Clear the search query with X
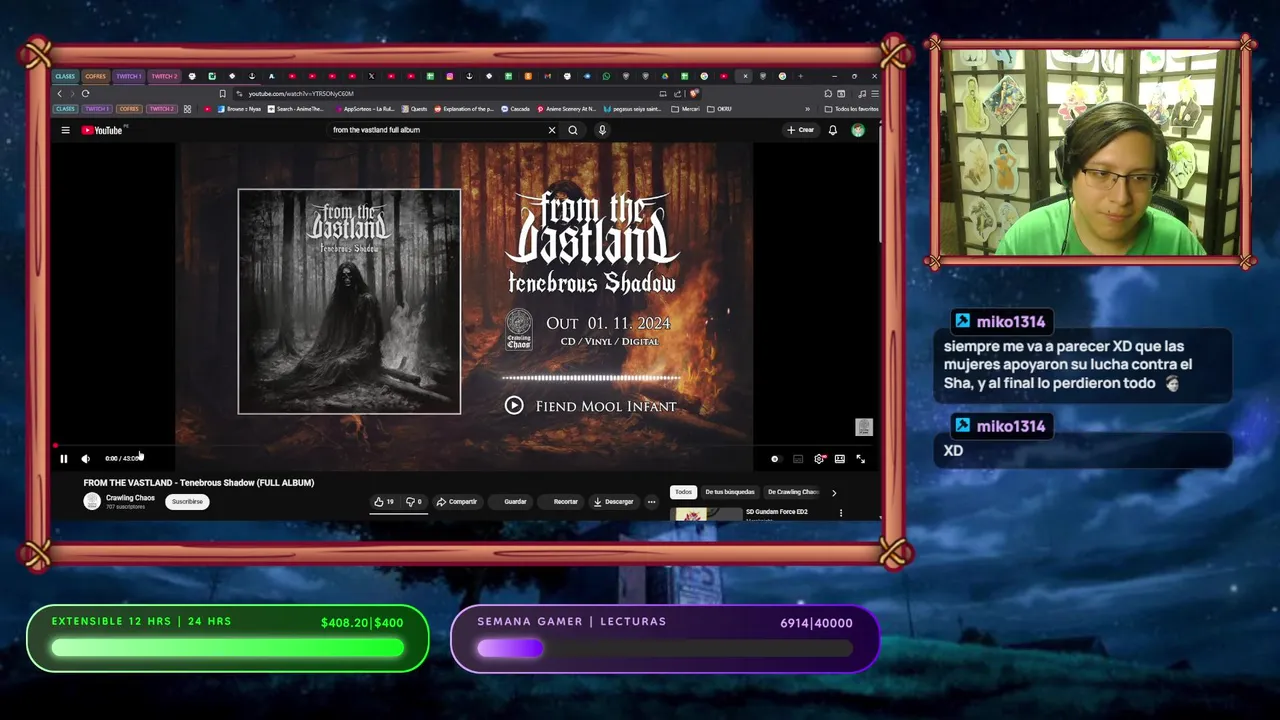Viewport: 1280px width, 720px height. pos(552,130)
